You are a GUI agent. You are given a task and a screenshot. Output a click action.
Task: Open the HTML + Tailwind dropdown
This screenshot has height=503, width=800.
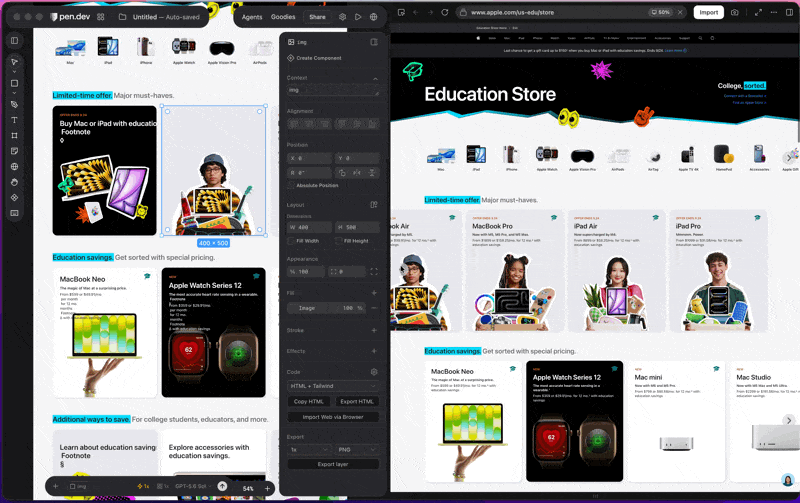[x=333, y=386]
